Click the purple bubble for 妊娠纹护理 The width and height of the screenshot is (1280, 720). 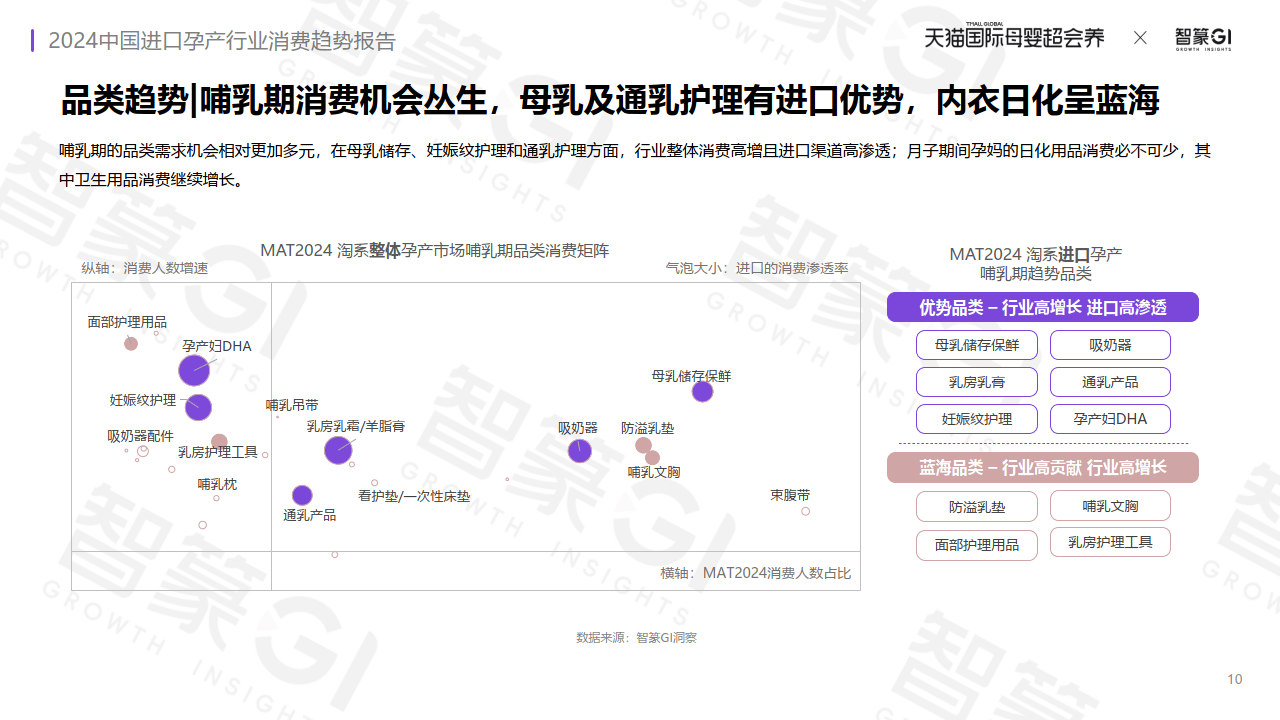click(x=198, y=407)
